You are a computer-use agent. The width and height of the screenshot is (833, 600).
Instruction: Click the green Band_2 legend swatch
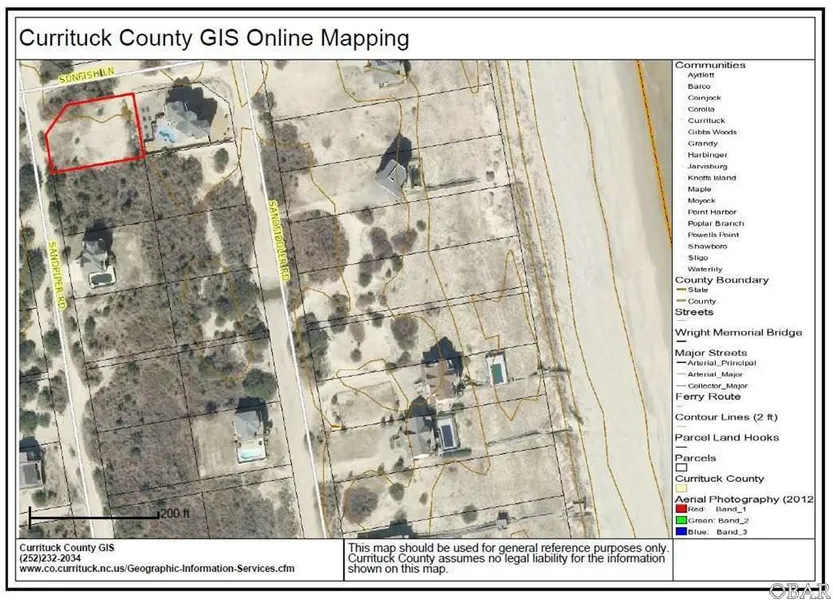coord(682,519)
